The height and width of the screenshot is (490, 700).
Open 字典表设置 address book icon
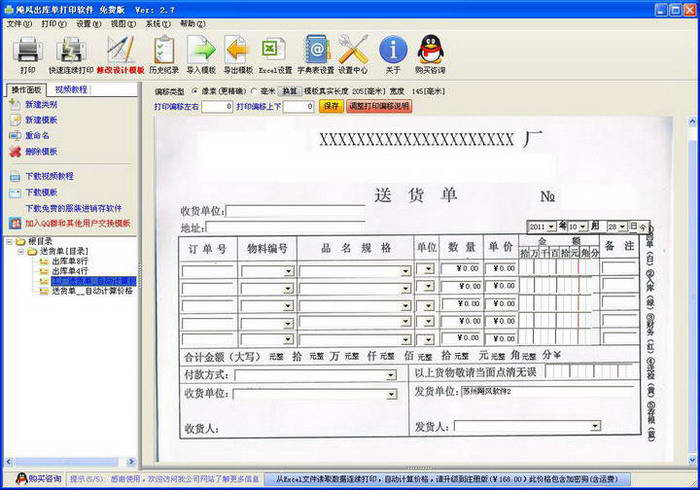(x=316, y=50)
